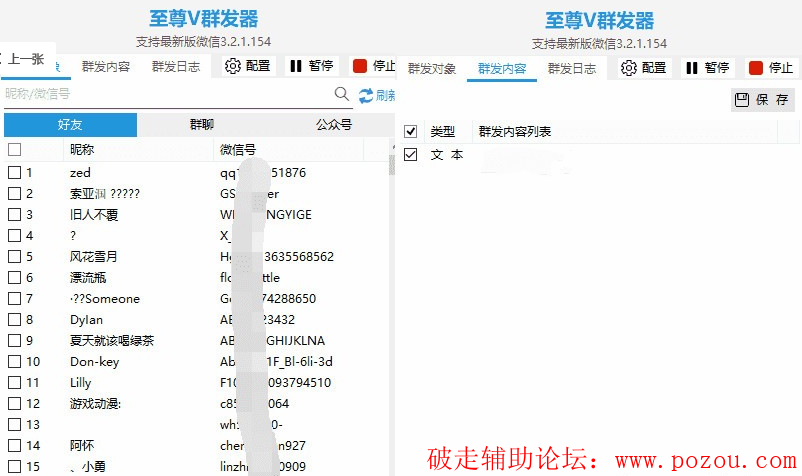Click nickname Lilly in the list
This screenshot has height=476, width=802.
pos(80,383)
